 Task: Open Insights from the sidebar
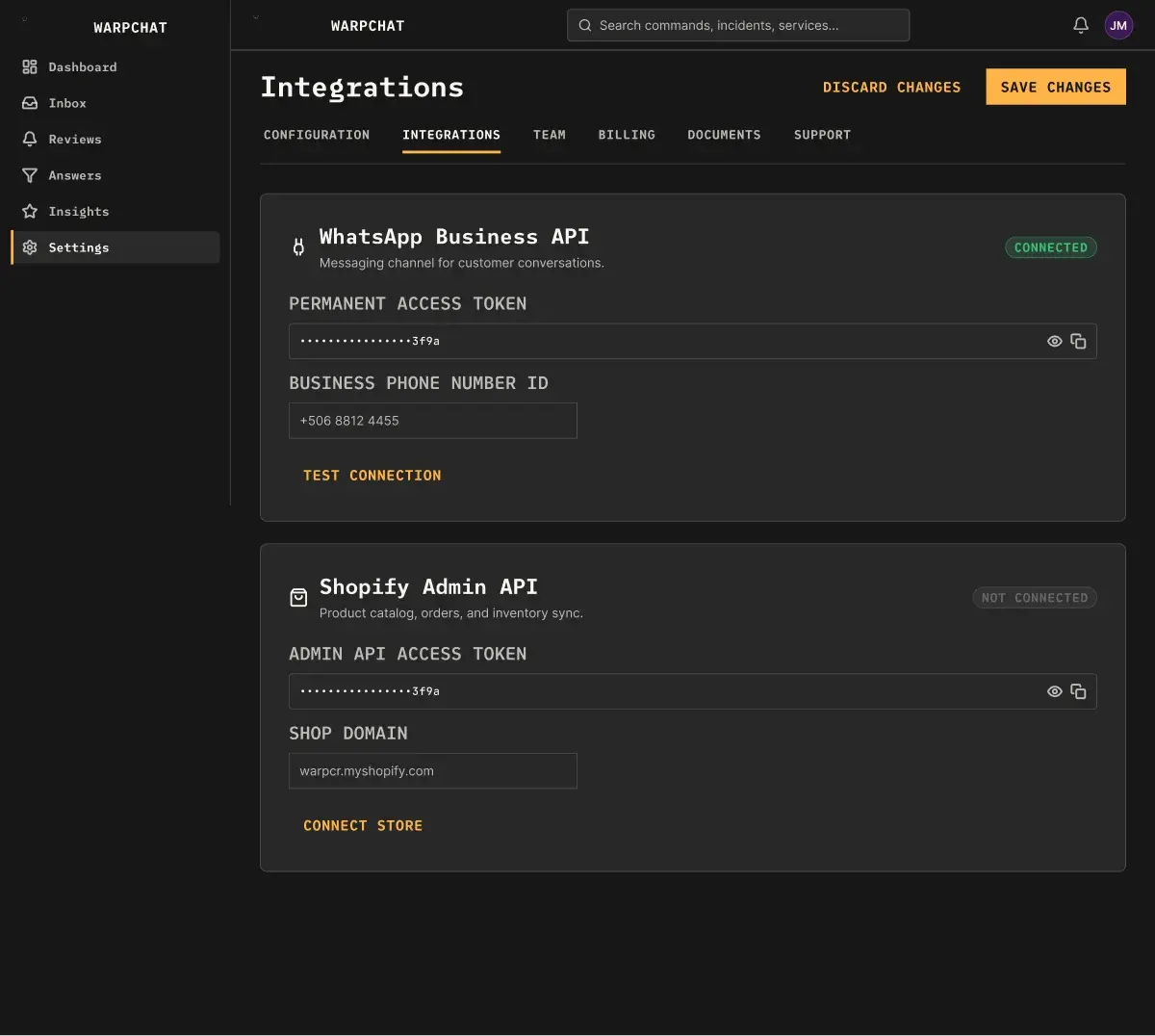(115, 212)
